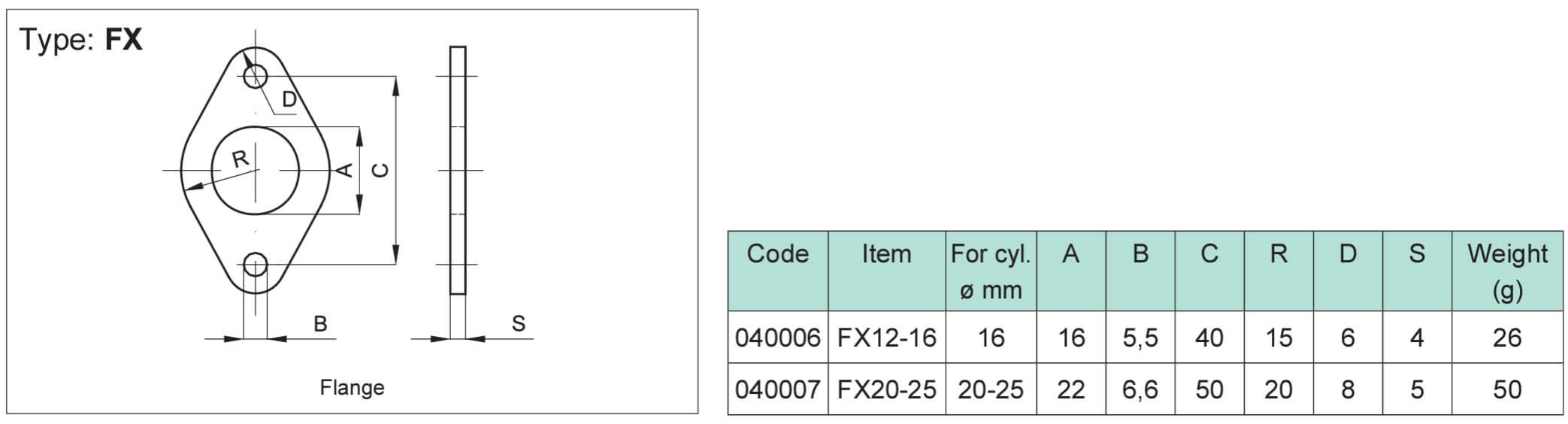The height and width of the screenshot is (424, 1568).
Task: Click the 6,6 value in B column
Action: (x=1140, y=389)
